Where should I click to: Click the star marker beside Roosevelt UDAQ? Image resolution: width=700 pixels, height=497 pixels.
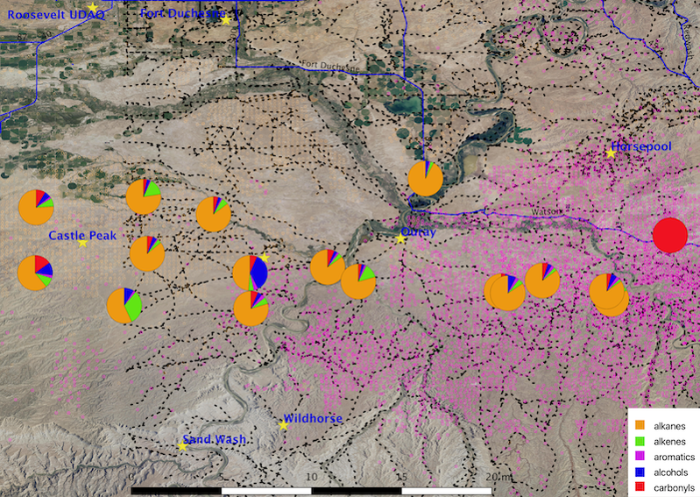click(x=93, y=7)
